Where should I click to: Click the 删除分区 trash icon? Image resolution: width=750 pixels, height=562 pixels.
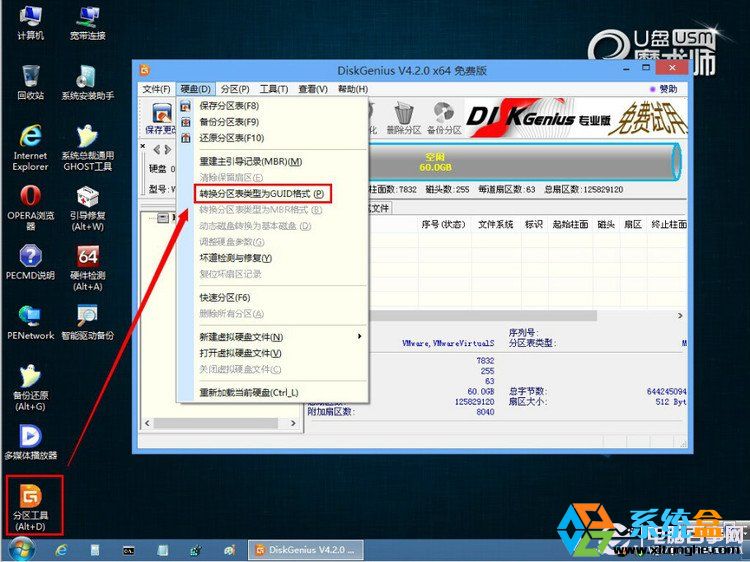pos(403,116)
